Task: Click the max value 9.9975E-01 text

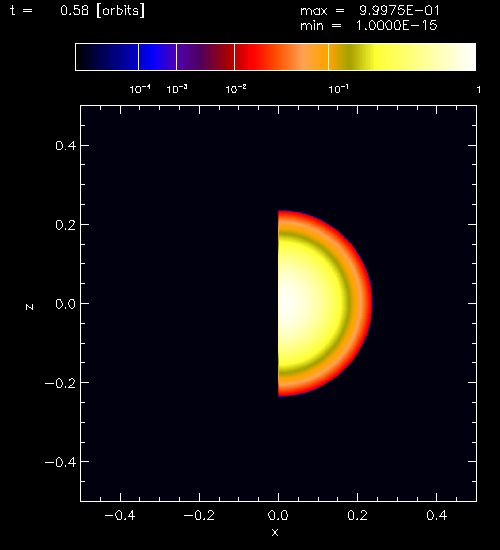Action: coord(399,11)
